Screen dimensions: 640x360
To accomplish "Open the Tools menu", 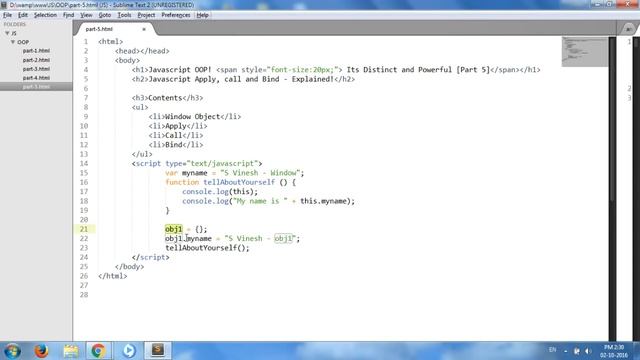I will (124, 15).
